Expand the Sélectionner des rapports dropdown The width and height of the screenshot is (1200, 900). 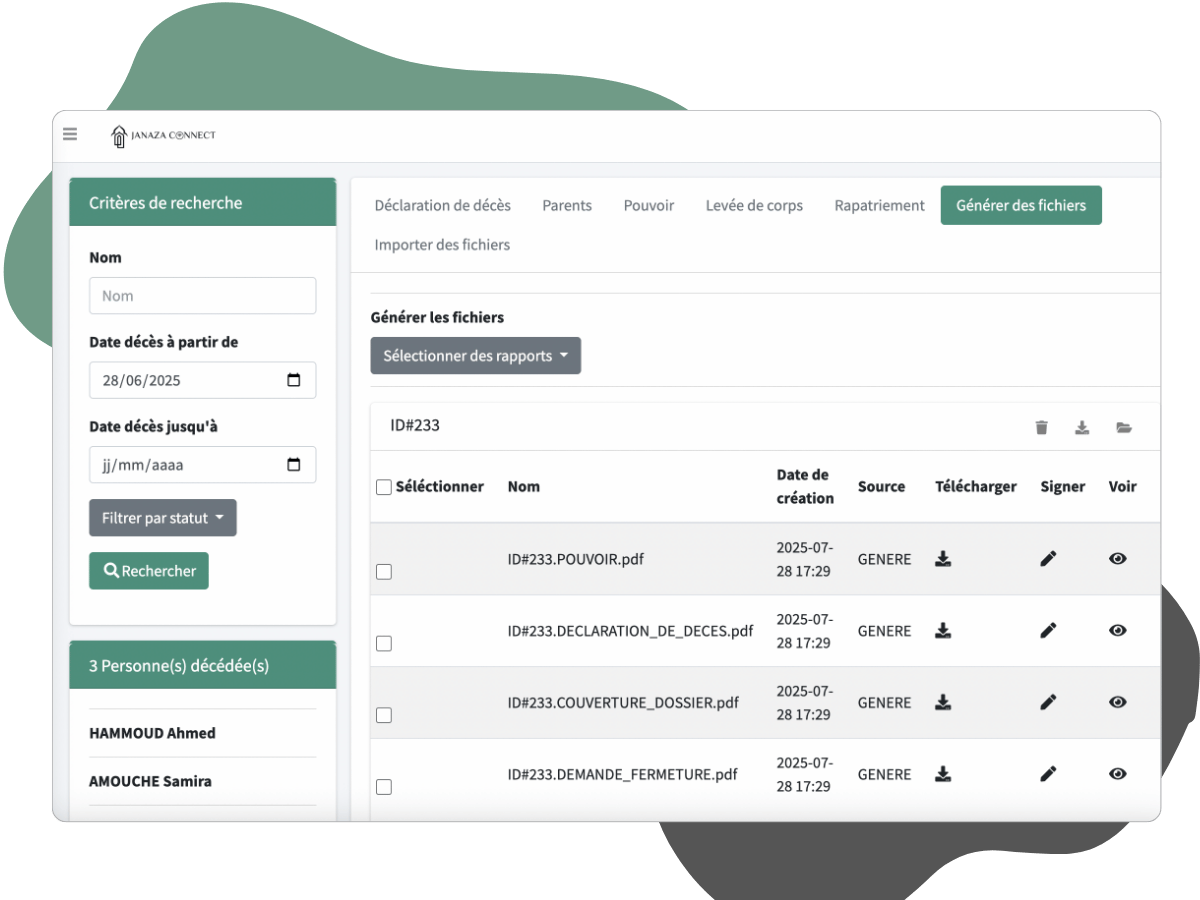(x=475, y=356)
